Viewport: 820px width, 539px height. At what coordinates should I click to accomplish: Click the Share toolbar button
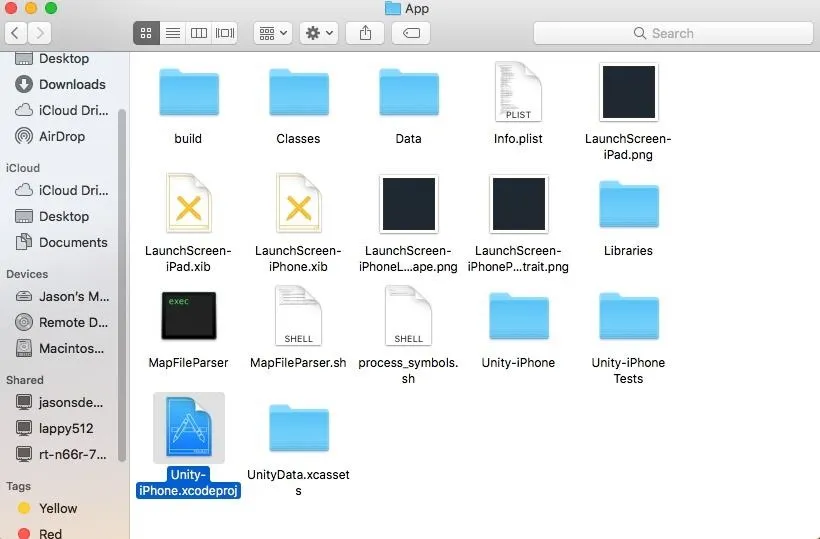365,33
